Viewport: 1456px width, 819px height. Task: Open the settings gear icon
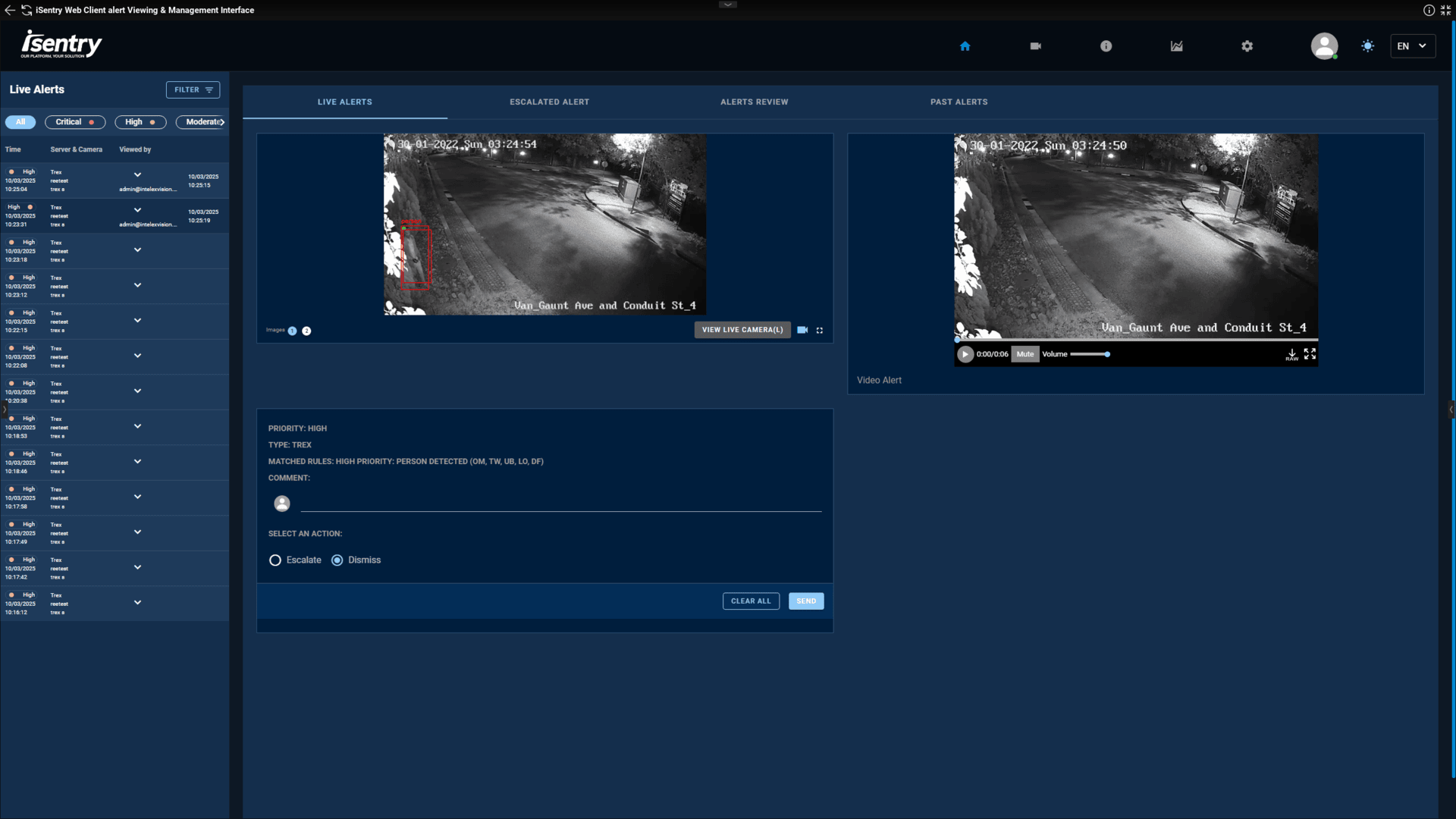coord(1247,46)
